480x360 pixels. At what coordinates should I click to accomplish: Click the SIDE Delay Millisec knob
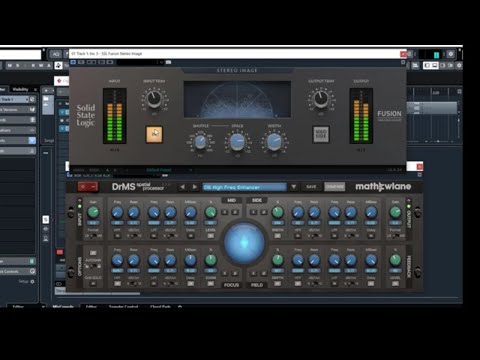tap(371, 212)
